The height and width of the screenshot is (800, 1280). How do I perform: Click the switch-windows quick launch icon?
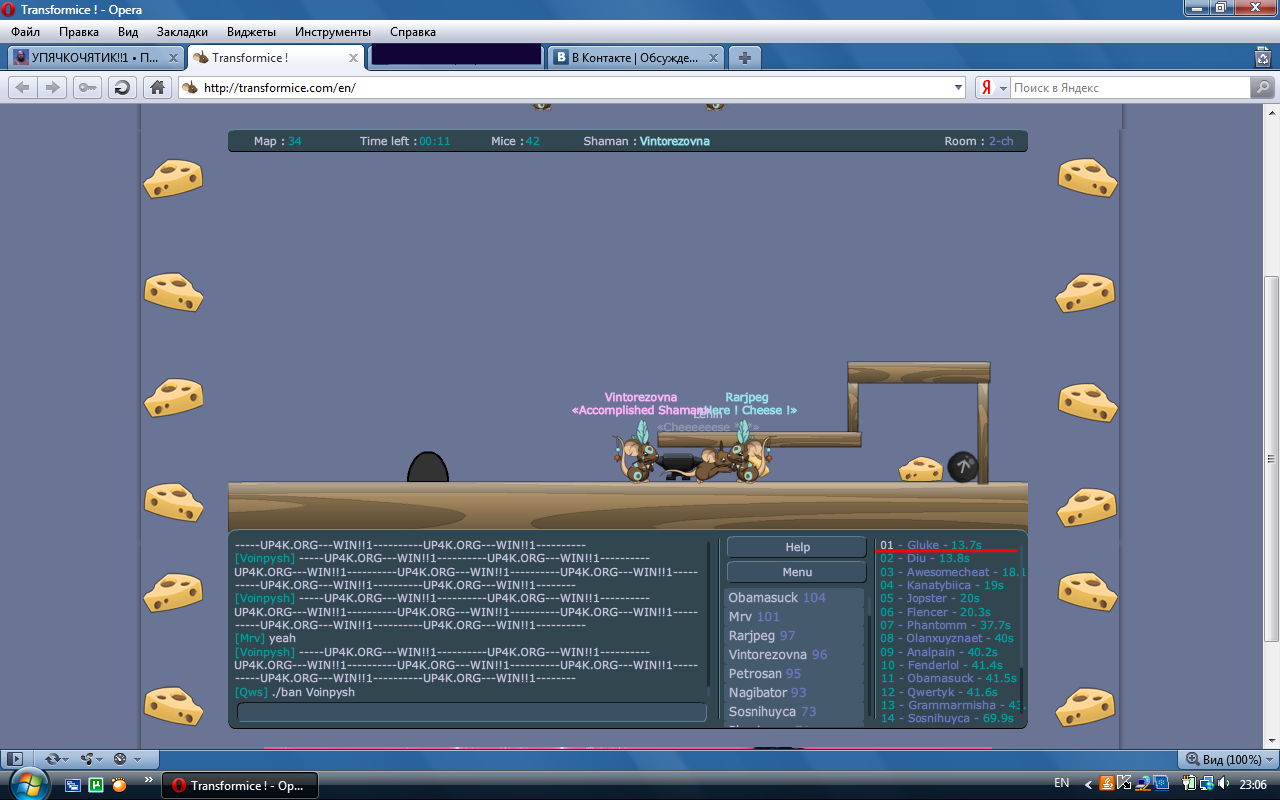[x=73, y=785]
